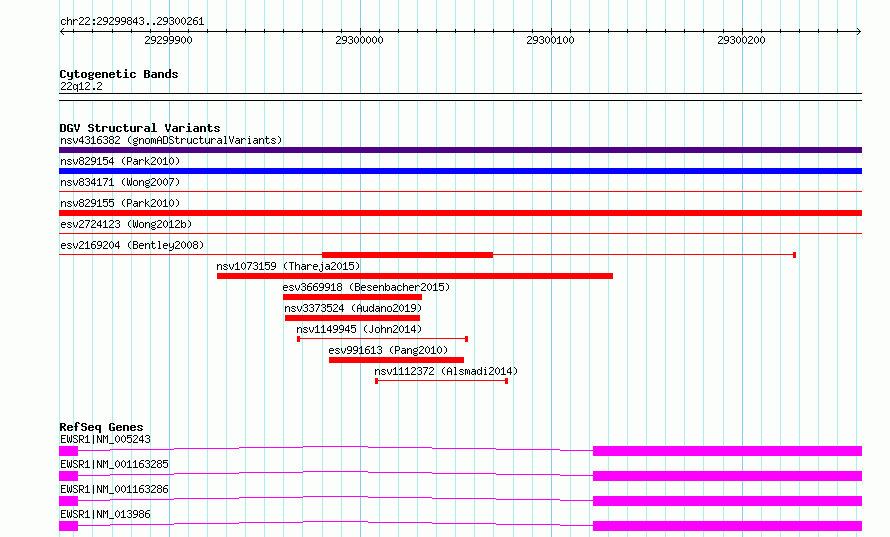Image resolution: width=890 pixels, height=537 pixels.
Task: Click the DGV Structural Variants track heading
Action: (x=140, y=128)
